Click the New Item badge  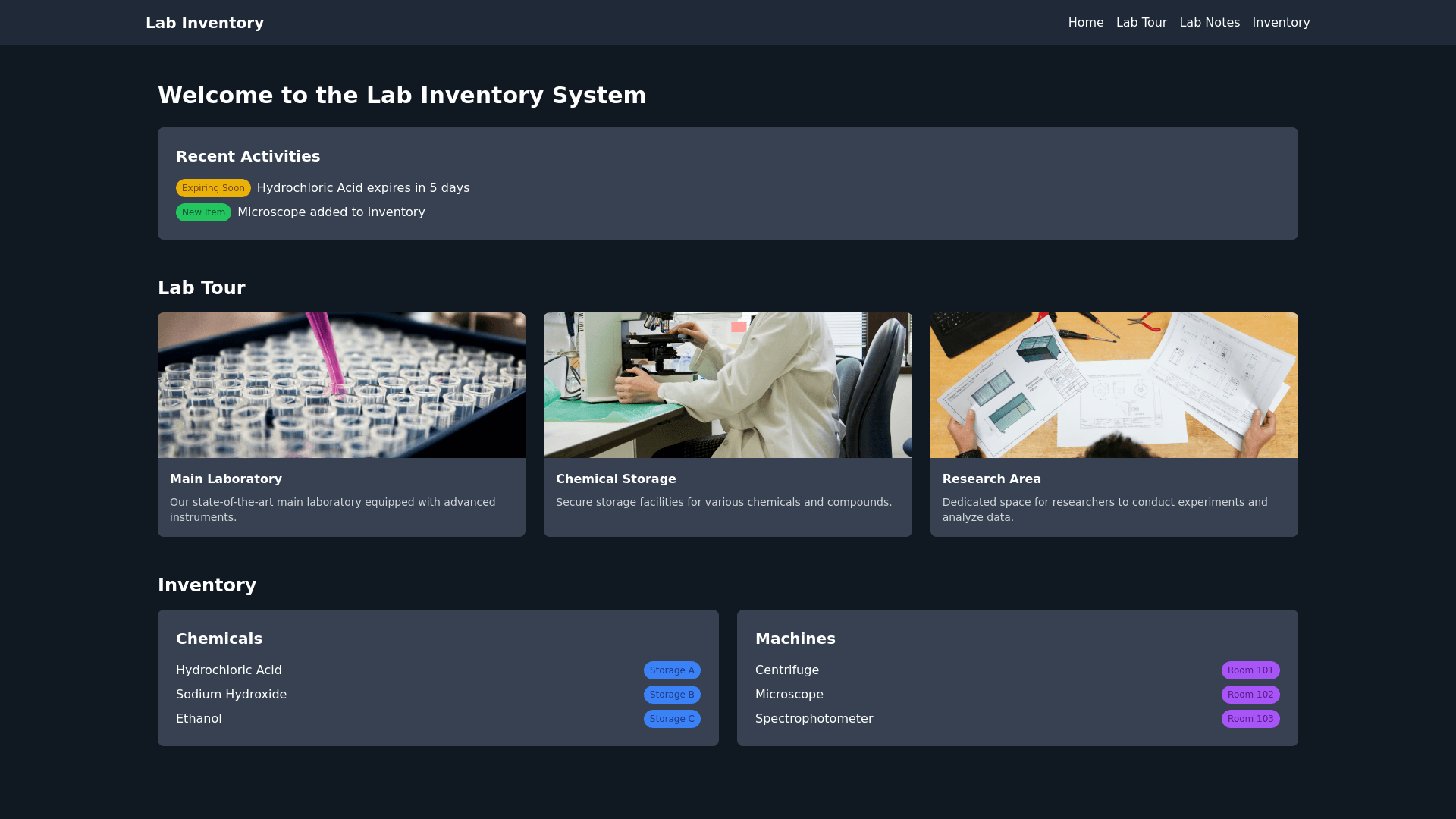(x=203, y=212)
